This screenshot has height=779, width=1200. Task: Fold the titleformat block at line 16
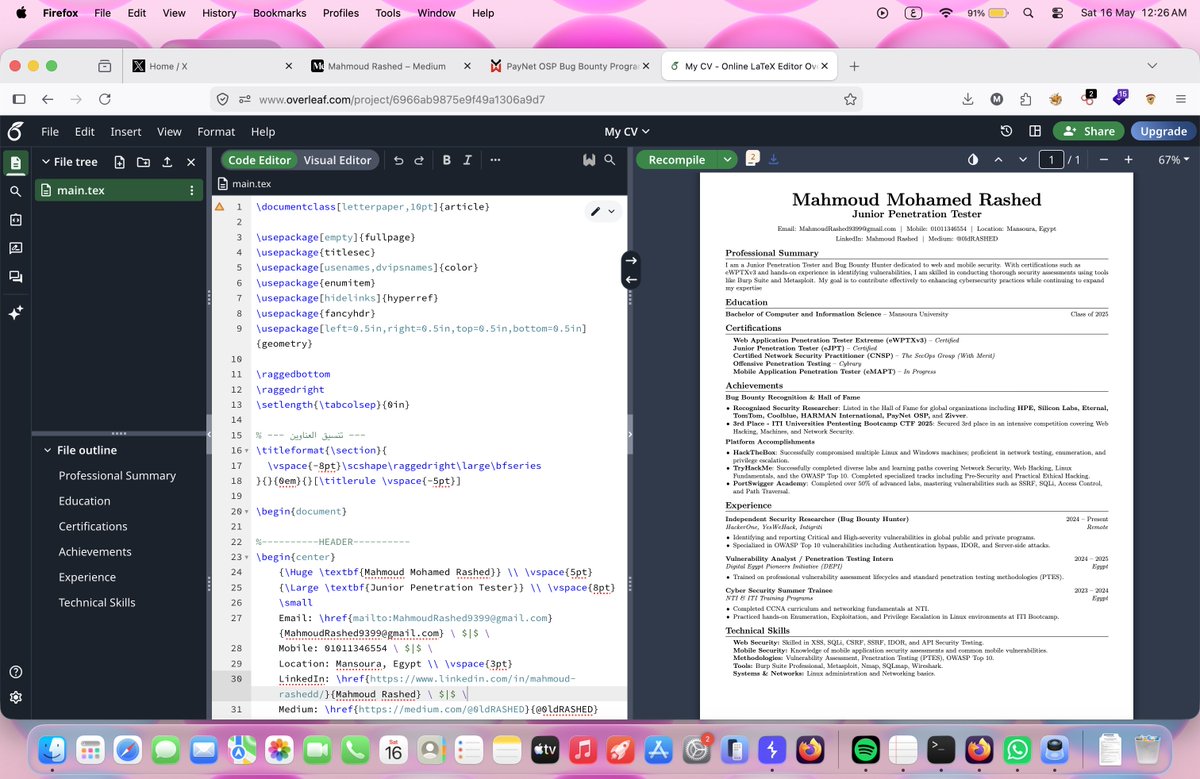[x=247, y=451]
